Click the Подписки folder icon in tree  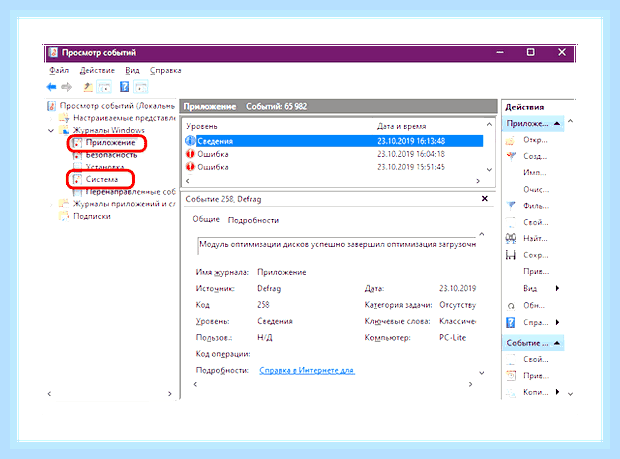click(x=64, y=216)
